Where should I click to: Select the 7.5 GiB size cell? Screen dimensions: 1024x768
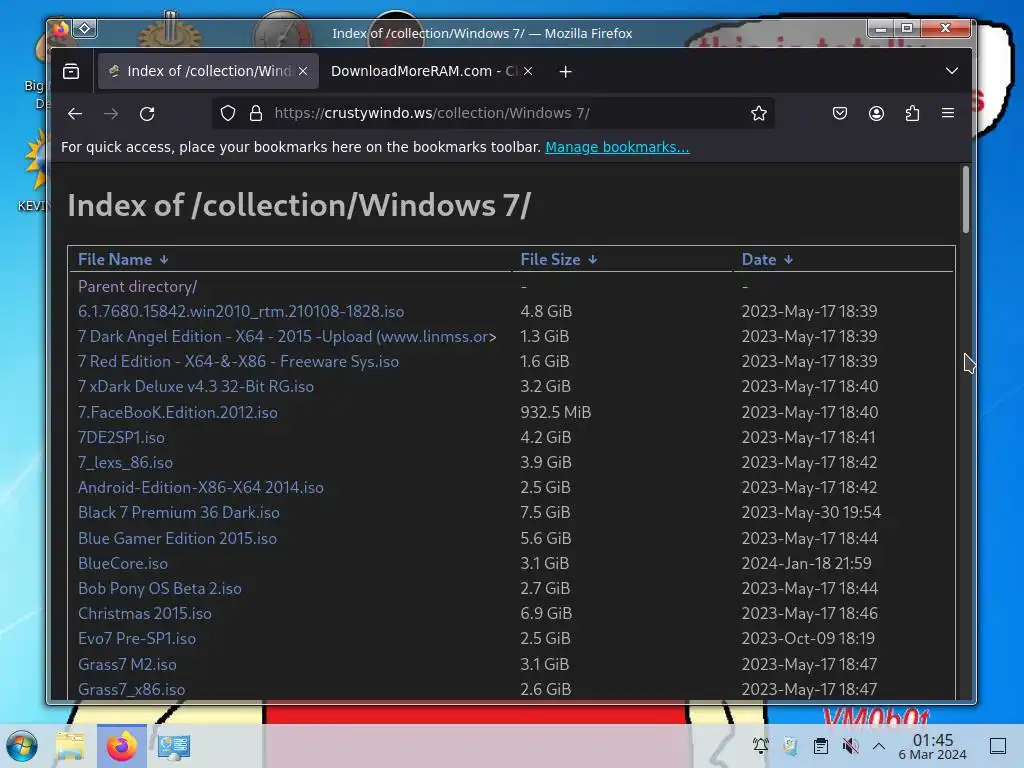pos(545,513)
